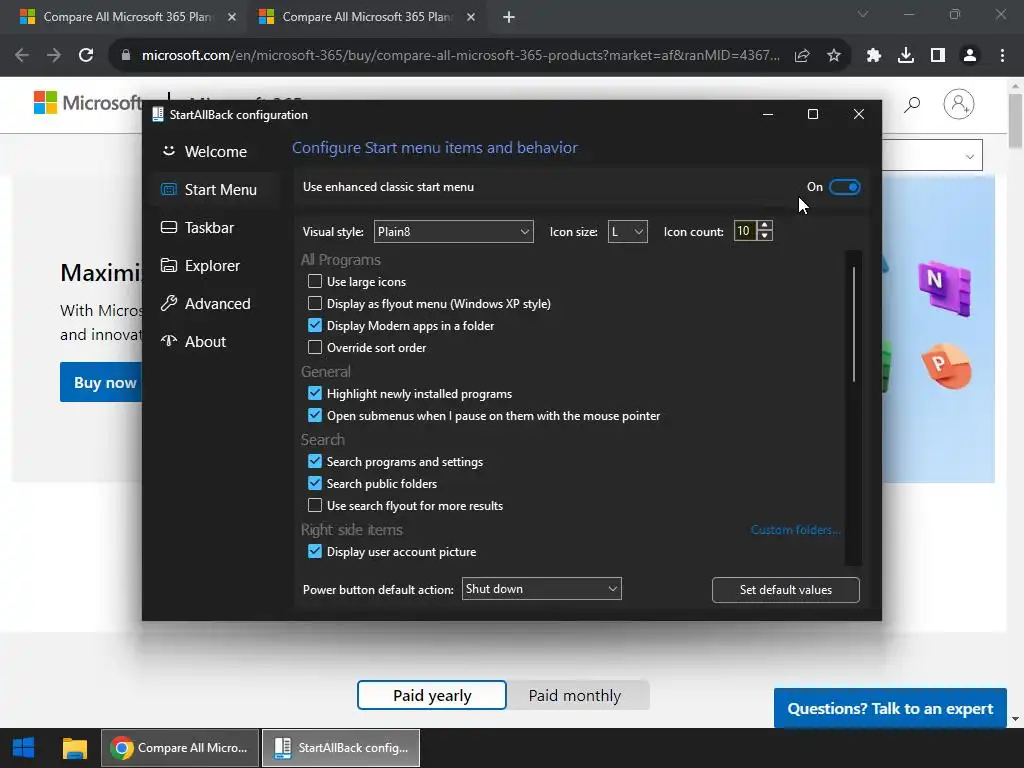Screen dimensions: 1024x768
Task: Switch to second Compare All Microsoft 365 tab
Action: point(364,17)
